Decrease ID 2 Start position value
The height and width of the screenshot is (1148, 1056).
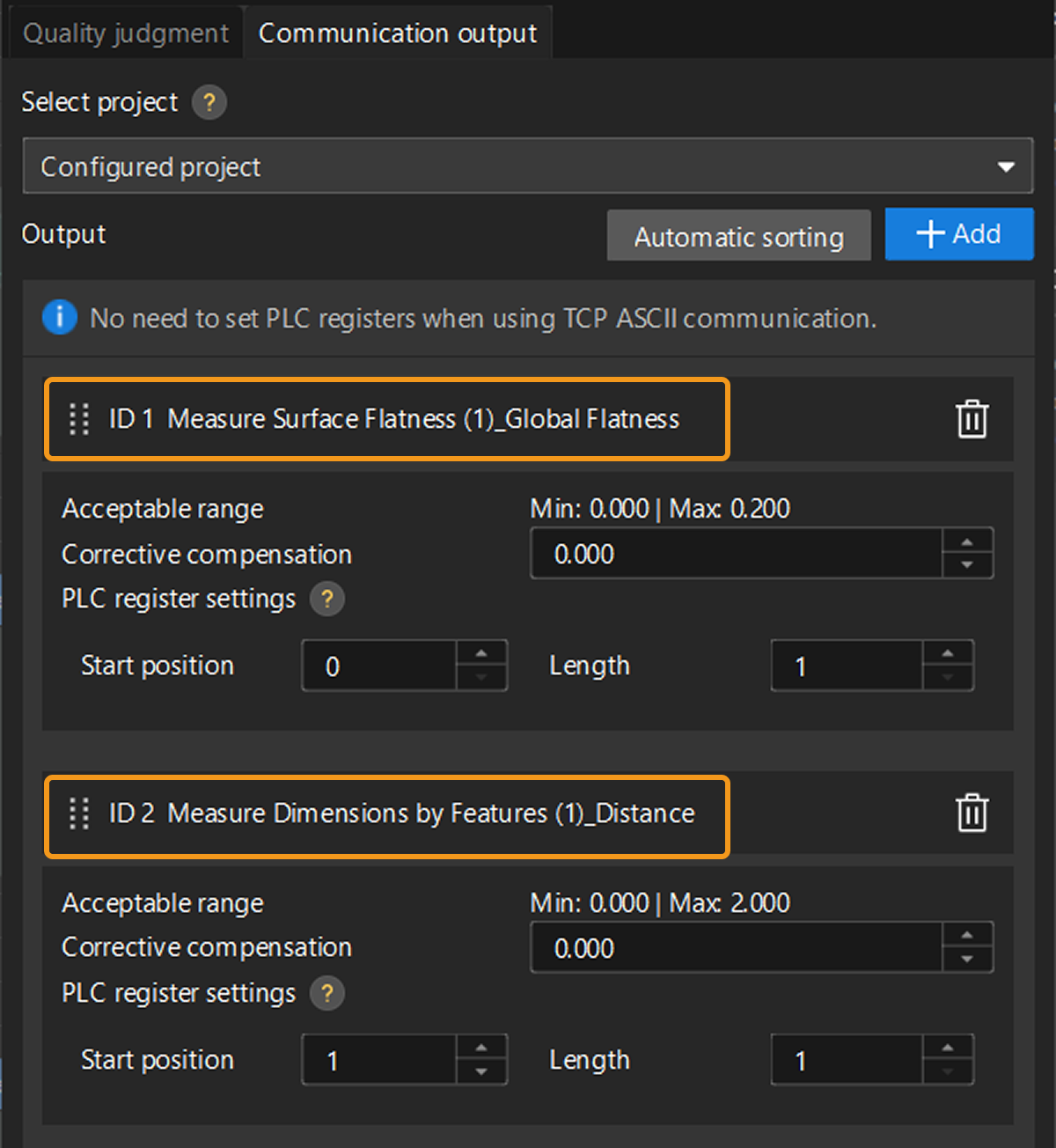481,1071
